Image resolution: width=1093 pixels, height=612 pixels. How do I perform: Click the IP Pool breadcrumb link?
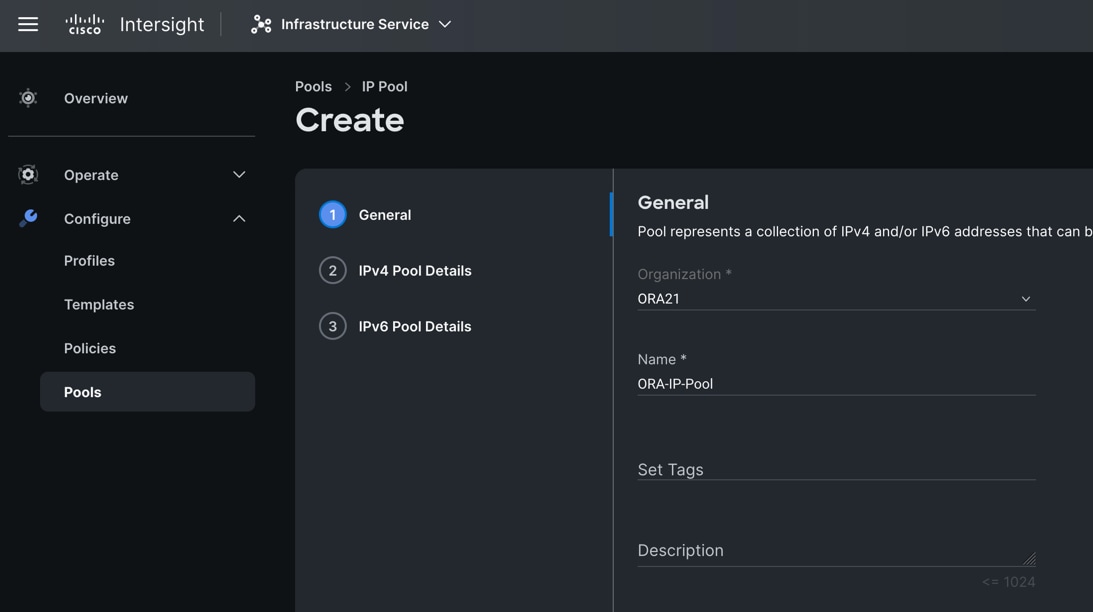[384, 87]
